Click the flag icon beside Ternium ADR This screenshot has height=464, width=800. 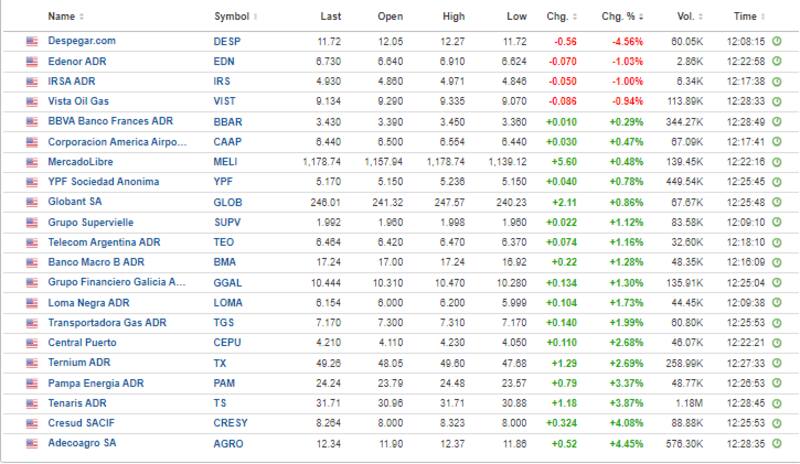pyautogui.click(x=32, y=363)
